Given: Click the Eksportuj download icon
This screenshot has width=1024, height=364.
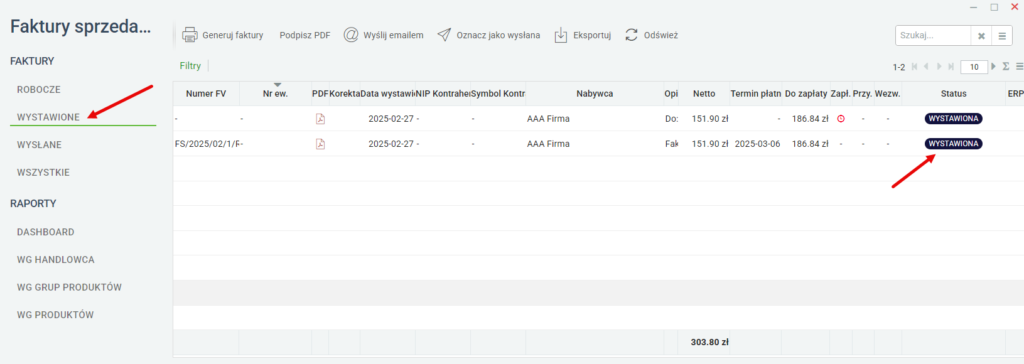Looking at the screenshot, I should [560, 35].
